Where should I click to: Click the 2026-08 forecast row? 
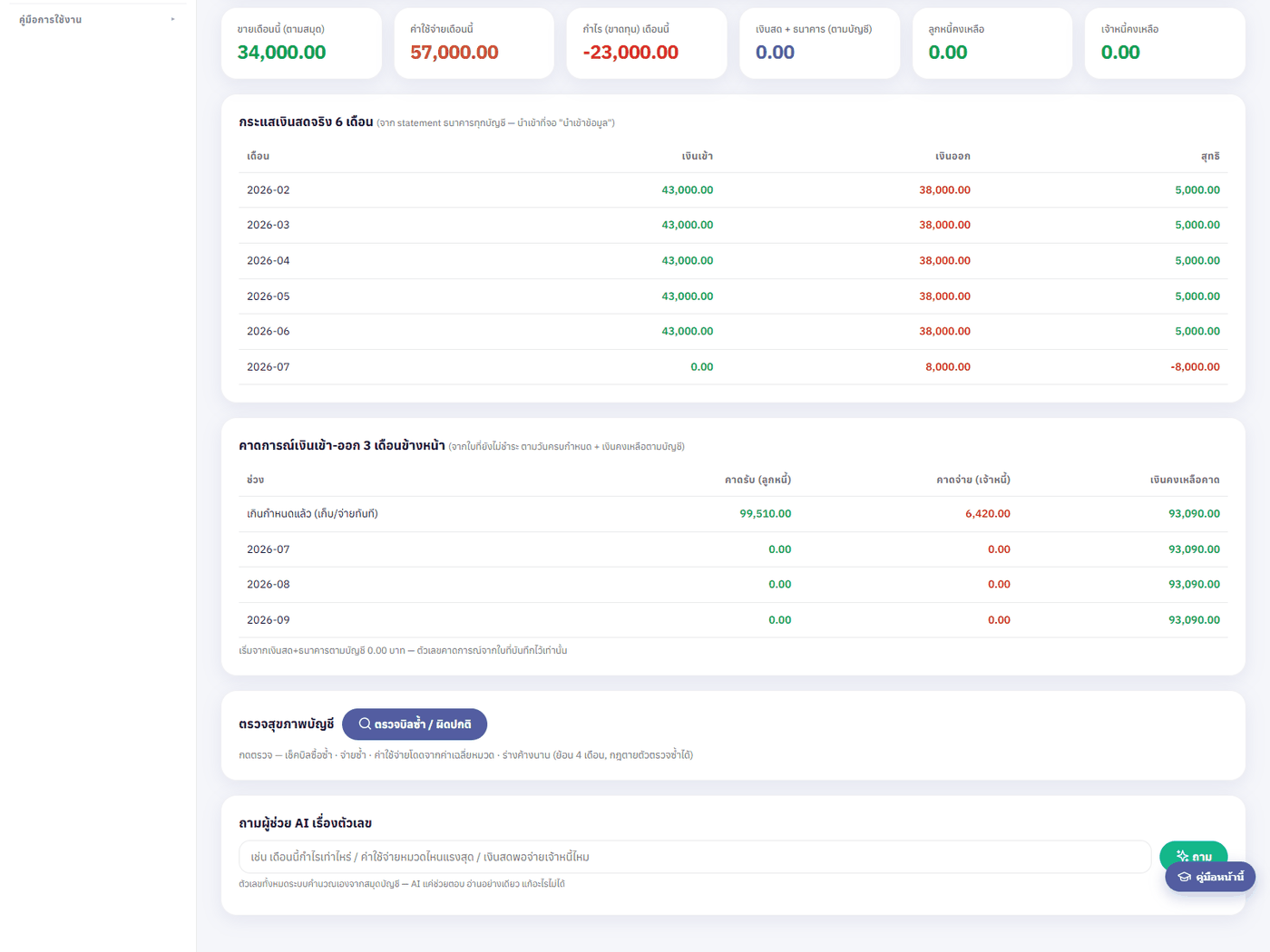coord(733,585)
